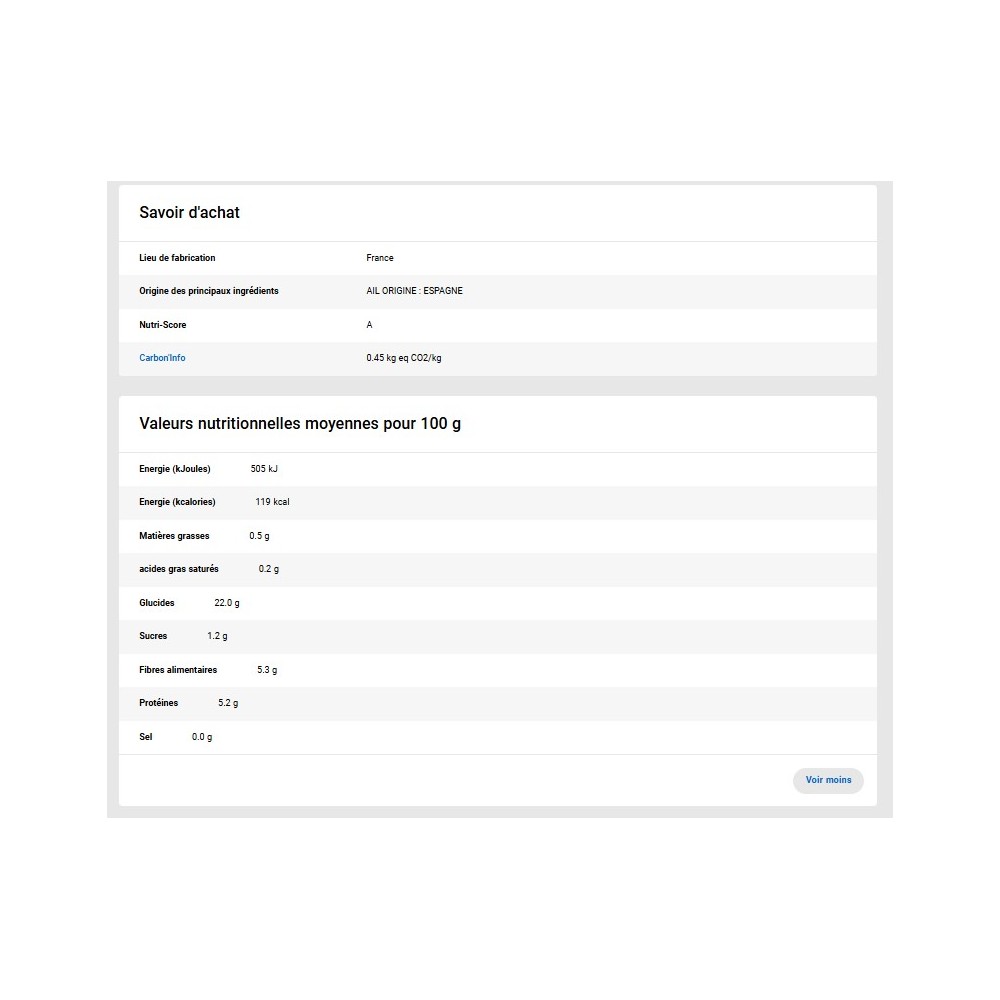Click the Nutri-Score value A
Viewport: 1000px width, 1000px height.
point(370,325)
